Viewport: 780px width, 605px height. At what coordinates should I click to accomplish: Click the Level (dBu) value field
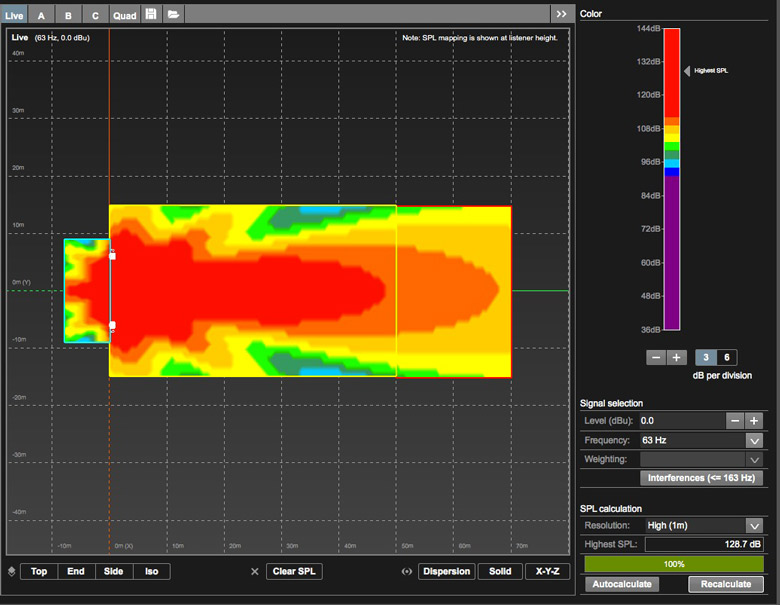(x=682, y=421)
